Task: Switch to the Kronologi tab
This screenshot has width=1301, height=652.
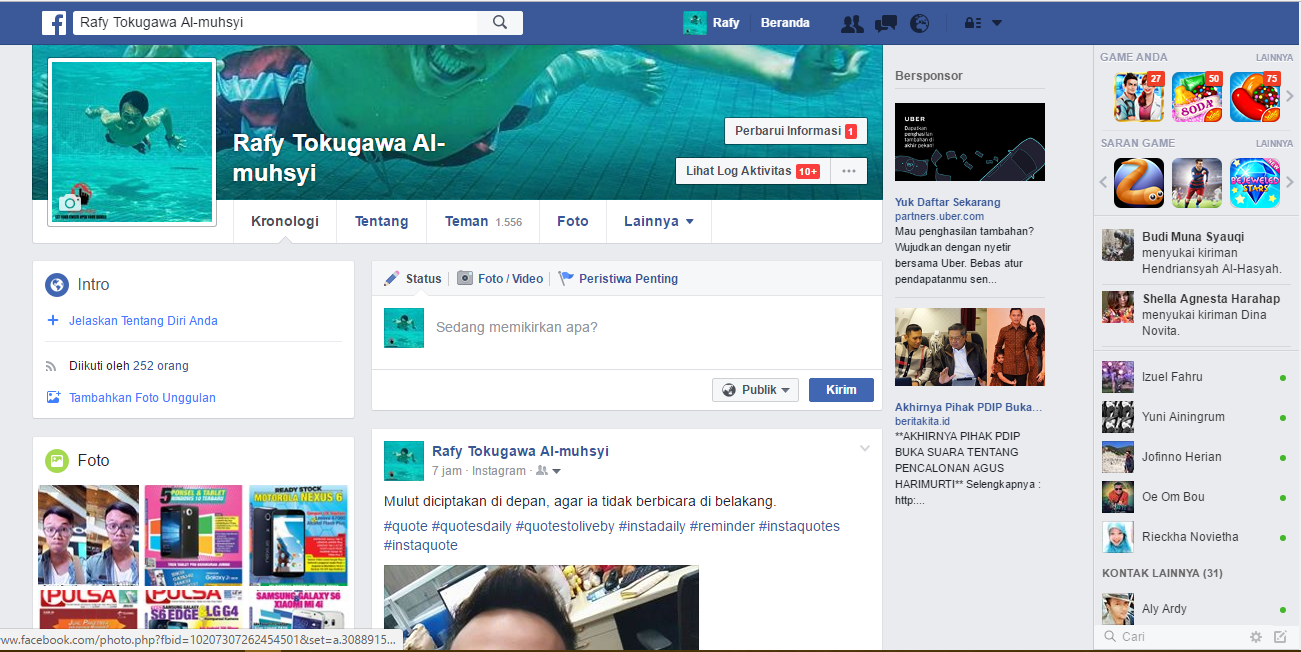Action: [285, 221]
